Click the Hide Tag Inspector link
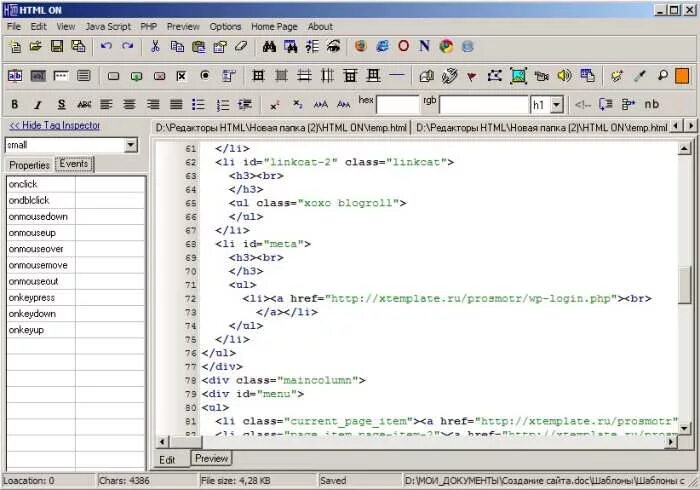This screenshot has width=700, height=490. [55, 125]
